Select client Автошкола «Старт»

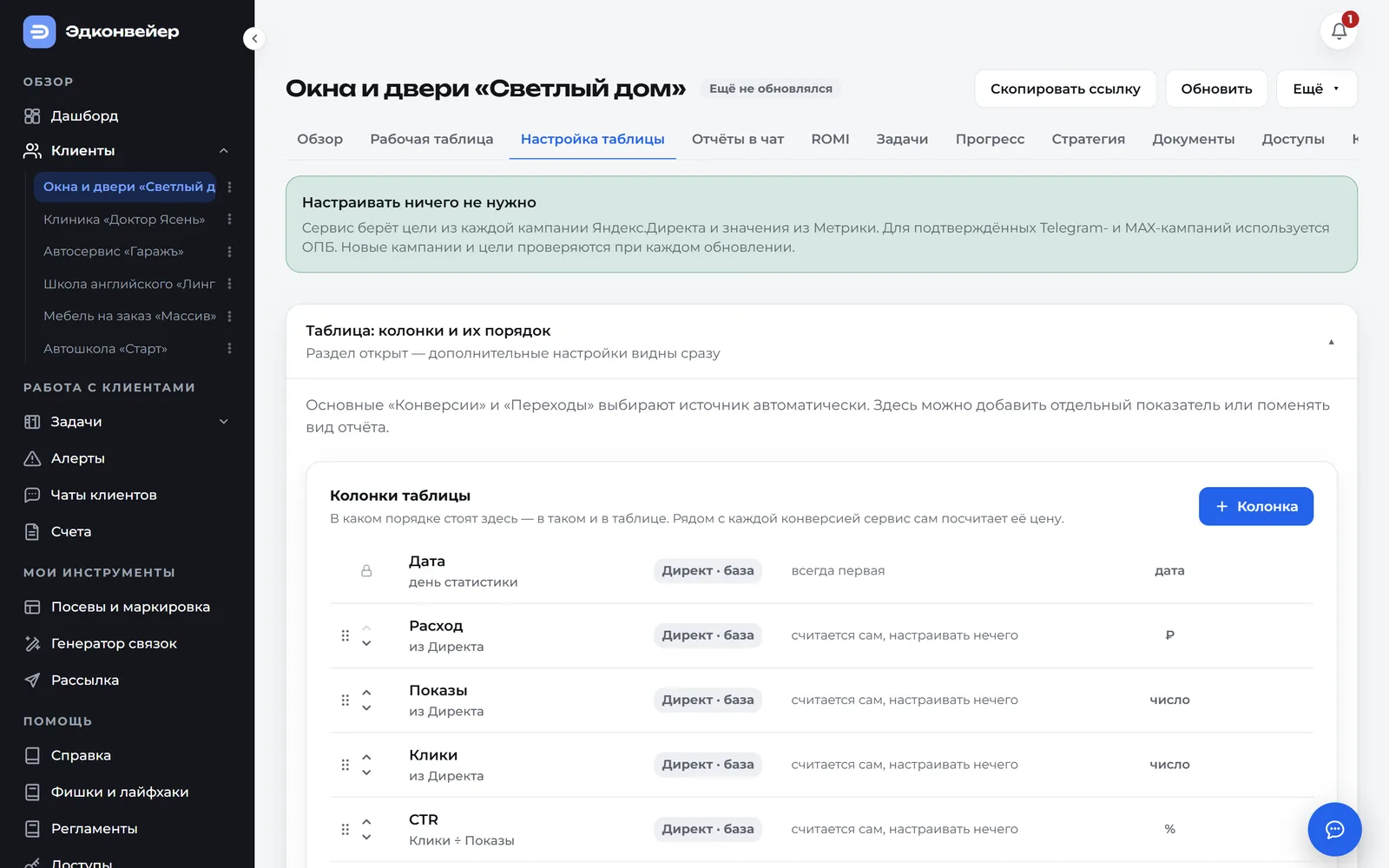pyautogui.click(x=105, y=348)
